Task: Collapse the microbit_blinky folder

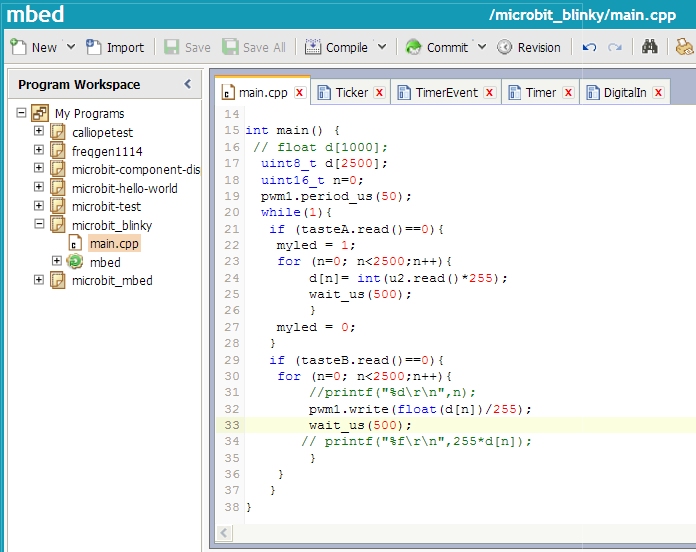Action: 39,225
